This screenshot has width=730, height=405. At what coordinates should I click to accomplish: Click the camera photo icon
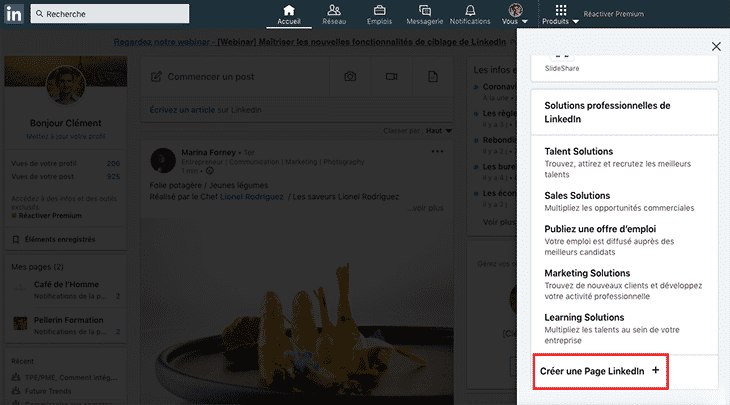pyautogui.click(x=350, y=76)
